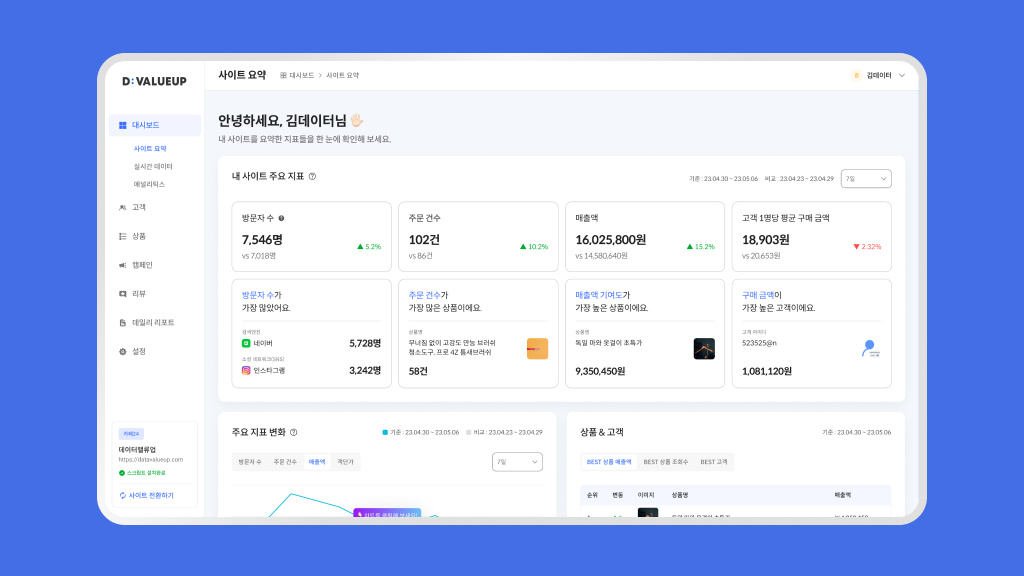Click the 102건 order count value
The height and width of the screenshot is (576, 1024).
(x=424, y=240)
